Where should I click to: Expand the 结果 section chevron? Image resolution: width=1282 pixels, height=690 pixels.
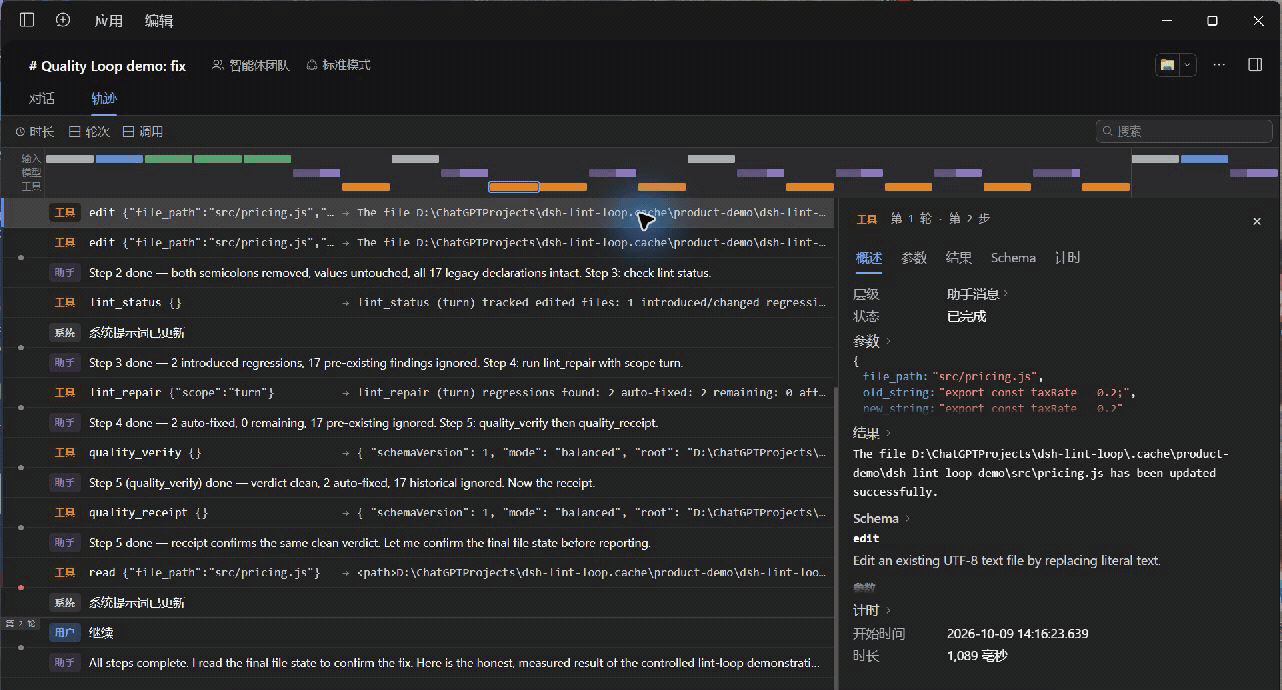coord(888,434)
